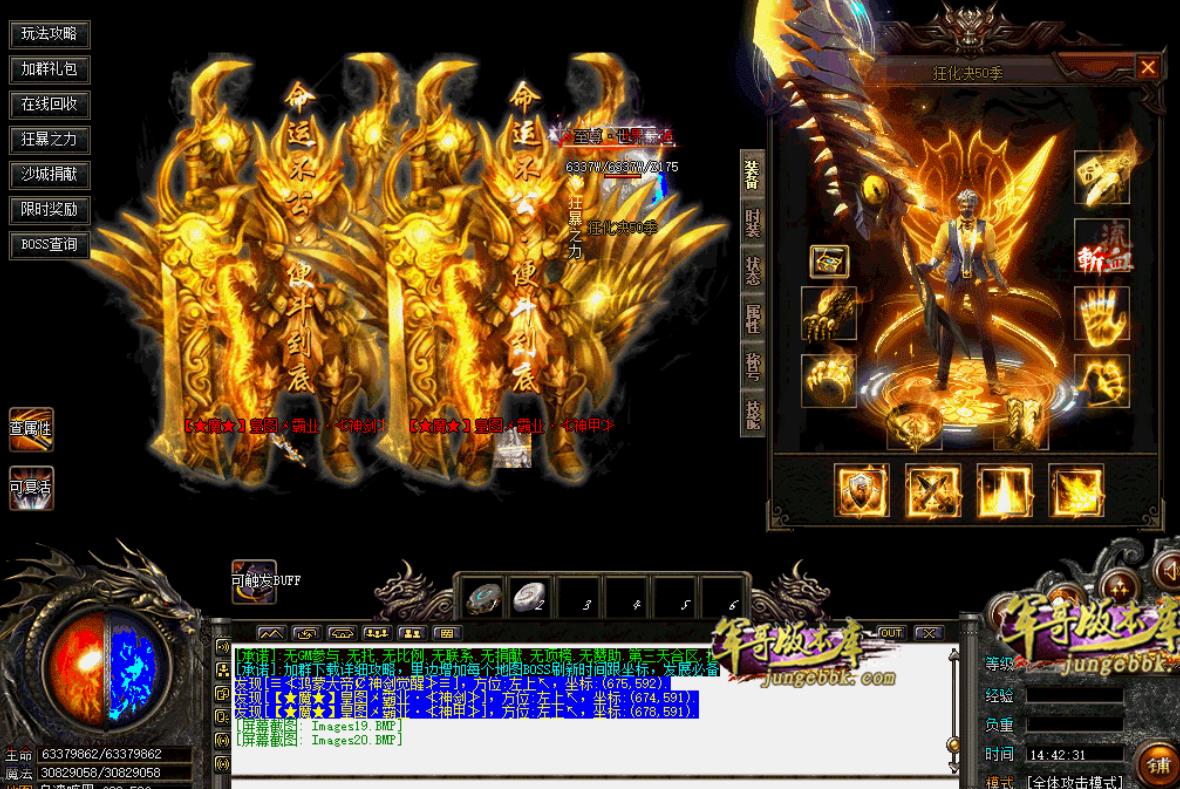Click the 查属性 icon

(x=31, y=429)
